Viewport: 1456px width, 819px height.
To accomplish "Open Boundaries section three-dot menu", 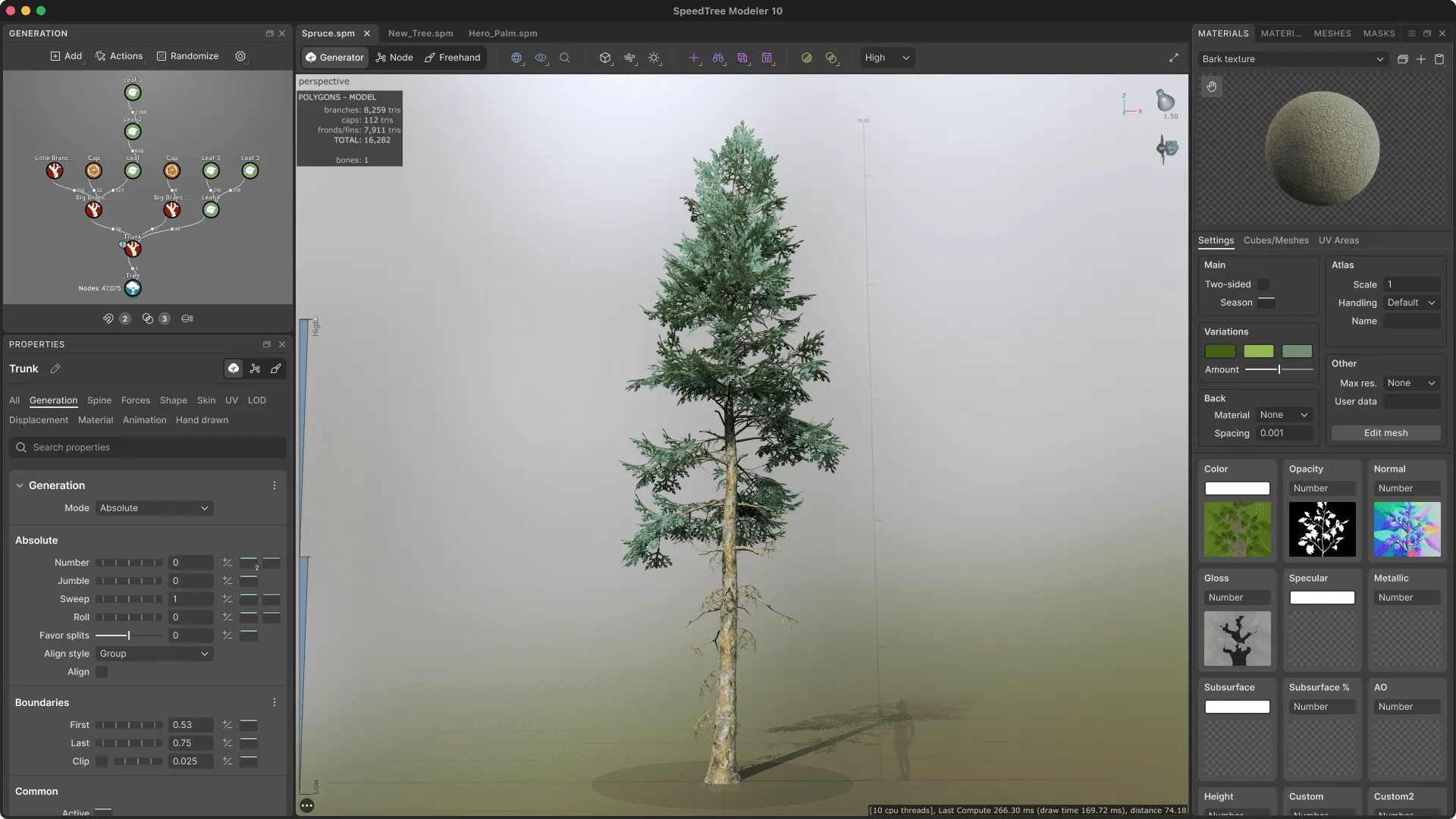I will click(x=275, y=702).
